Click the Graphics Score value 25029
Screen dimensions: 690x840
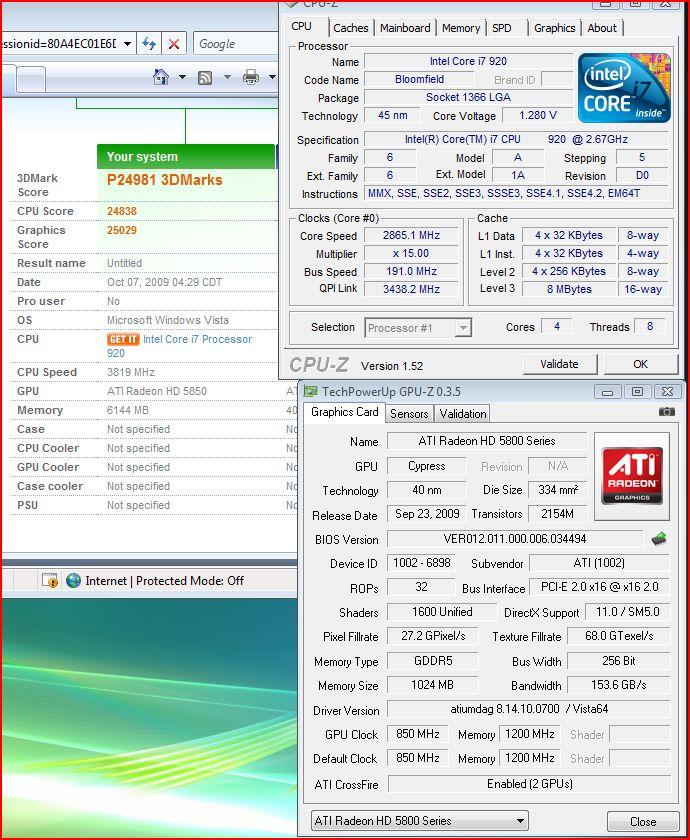pyautogui.click(x=122, y=230)
